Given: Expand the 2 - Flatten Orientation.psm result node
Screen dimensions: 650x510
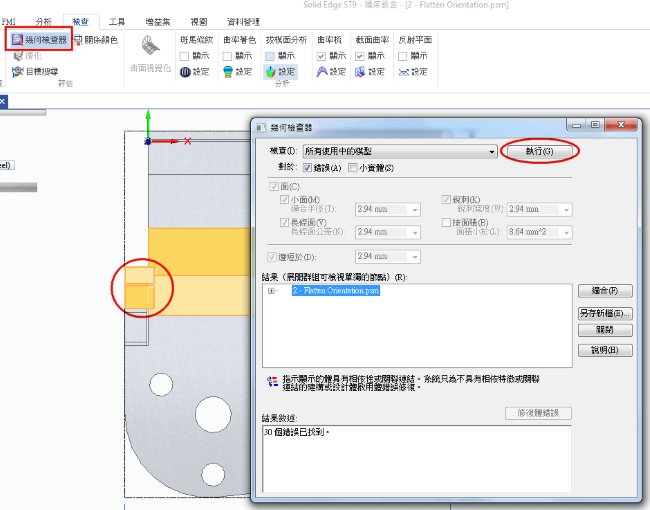Looking at the screenshot, I should pos(272,291).
